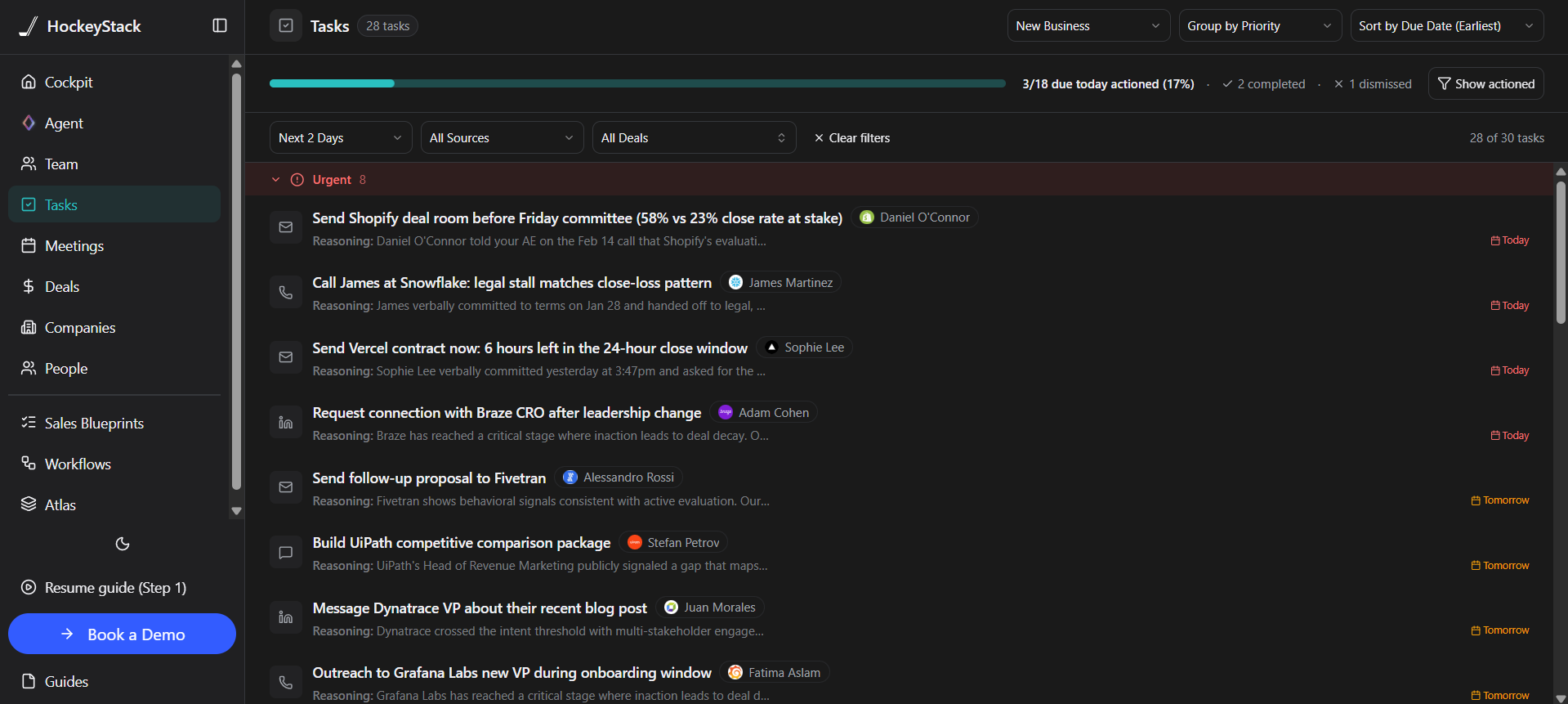The width and height of the screenshot is (1568, 704).
Task: Click the phone icon for Snowflake task
Action: coord(286,292)
